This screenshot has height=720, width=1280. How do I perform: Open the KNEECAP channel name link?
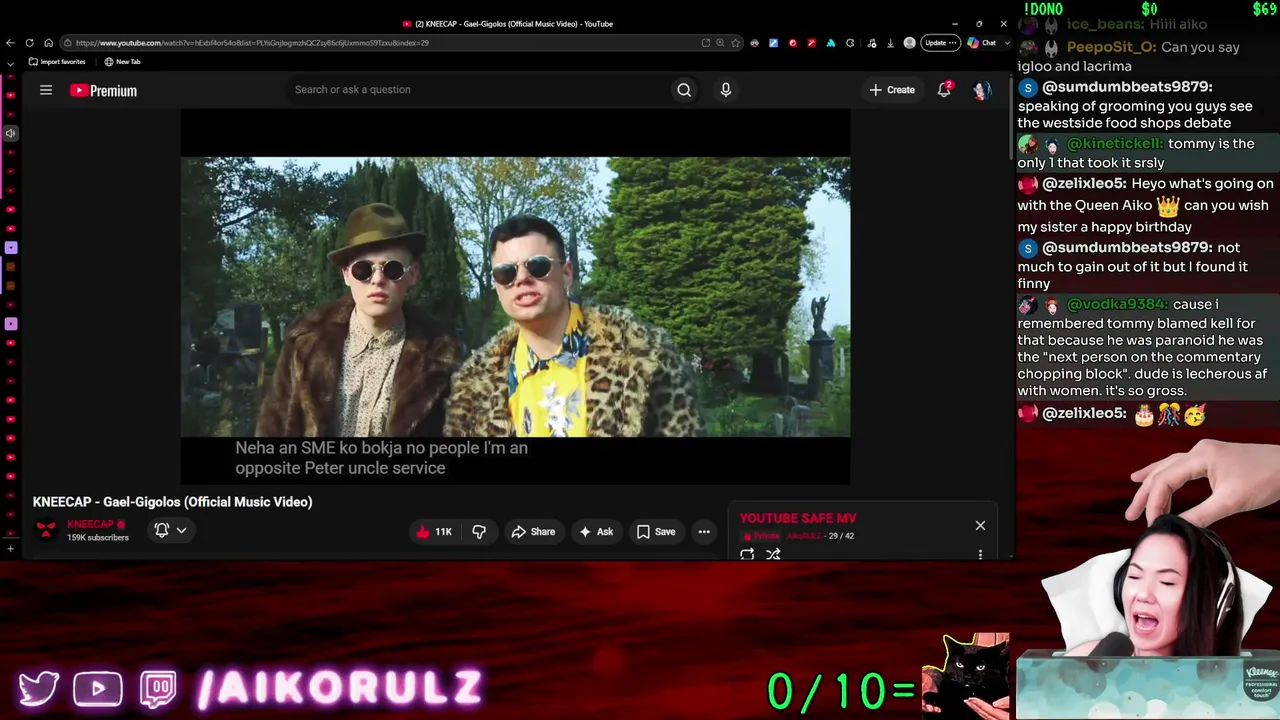(x=90, y=524)
